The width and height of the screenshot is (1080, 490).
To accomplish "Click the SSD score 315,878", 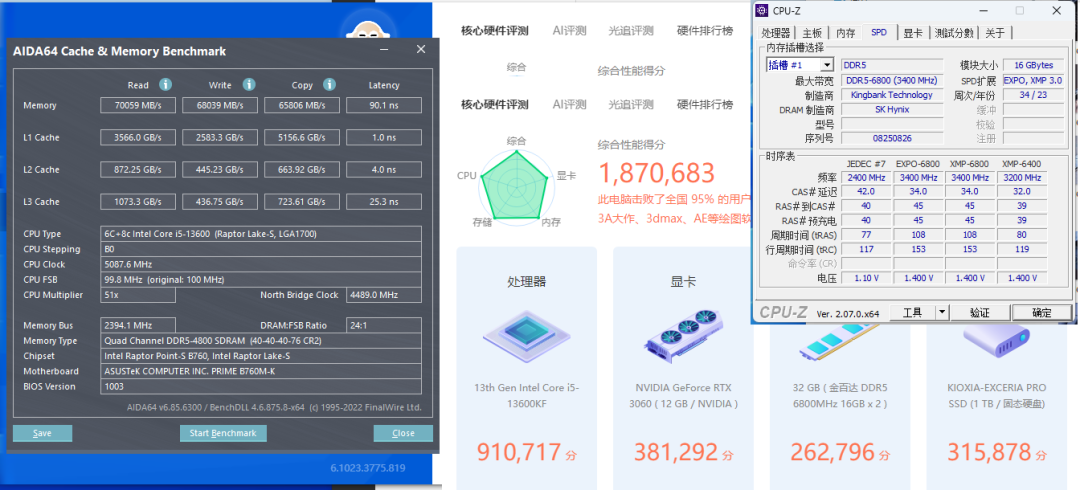I will [x=989, y=453].
